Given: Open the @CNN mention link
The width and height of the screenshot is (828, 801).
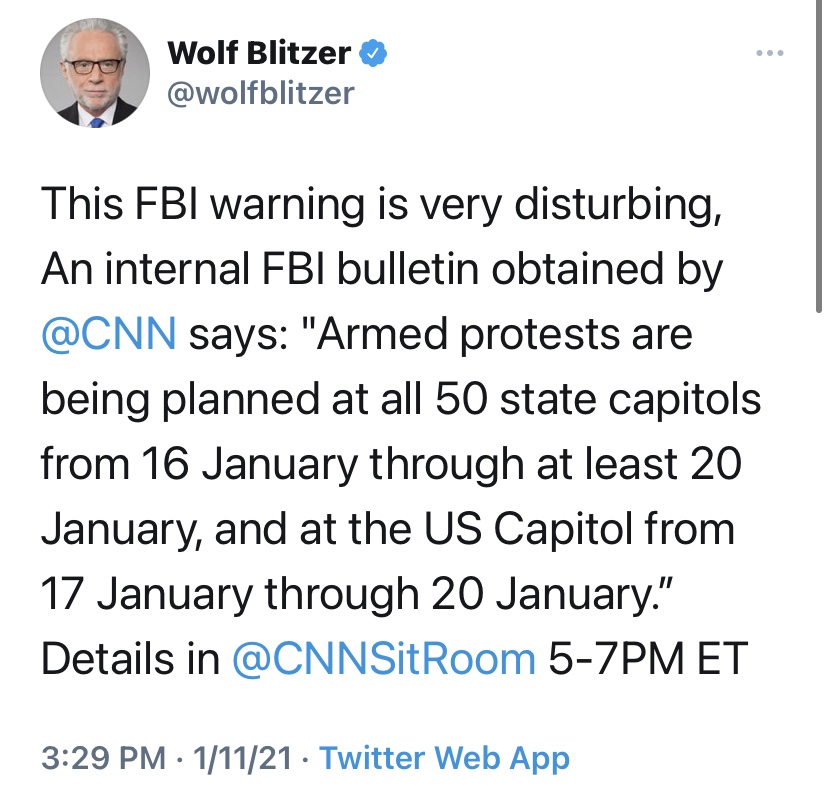Looking at the screenshot, I should click(x=109, y=334).
